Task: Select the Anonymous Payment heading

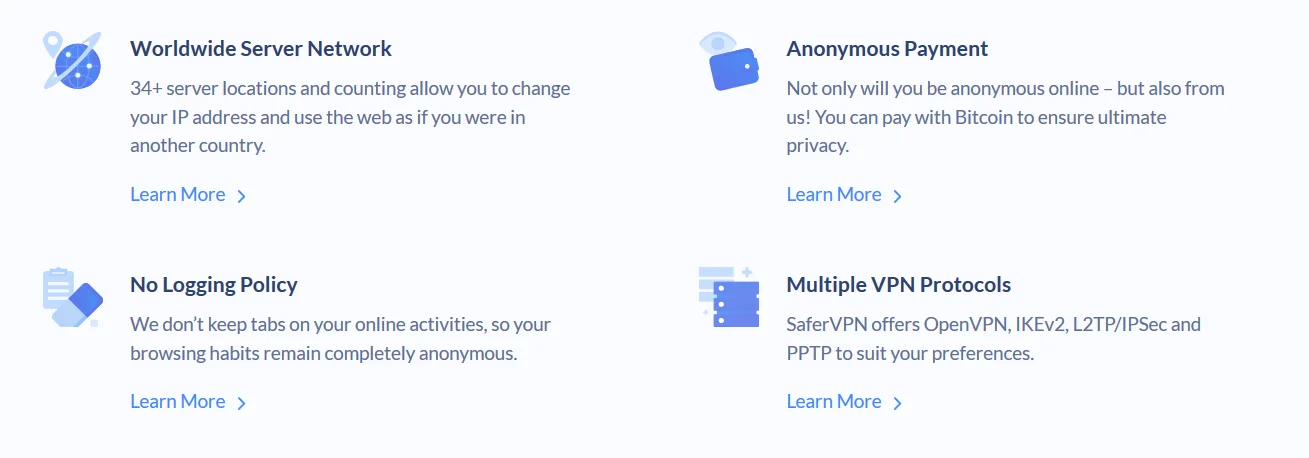Action: click(887, 48)
